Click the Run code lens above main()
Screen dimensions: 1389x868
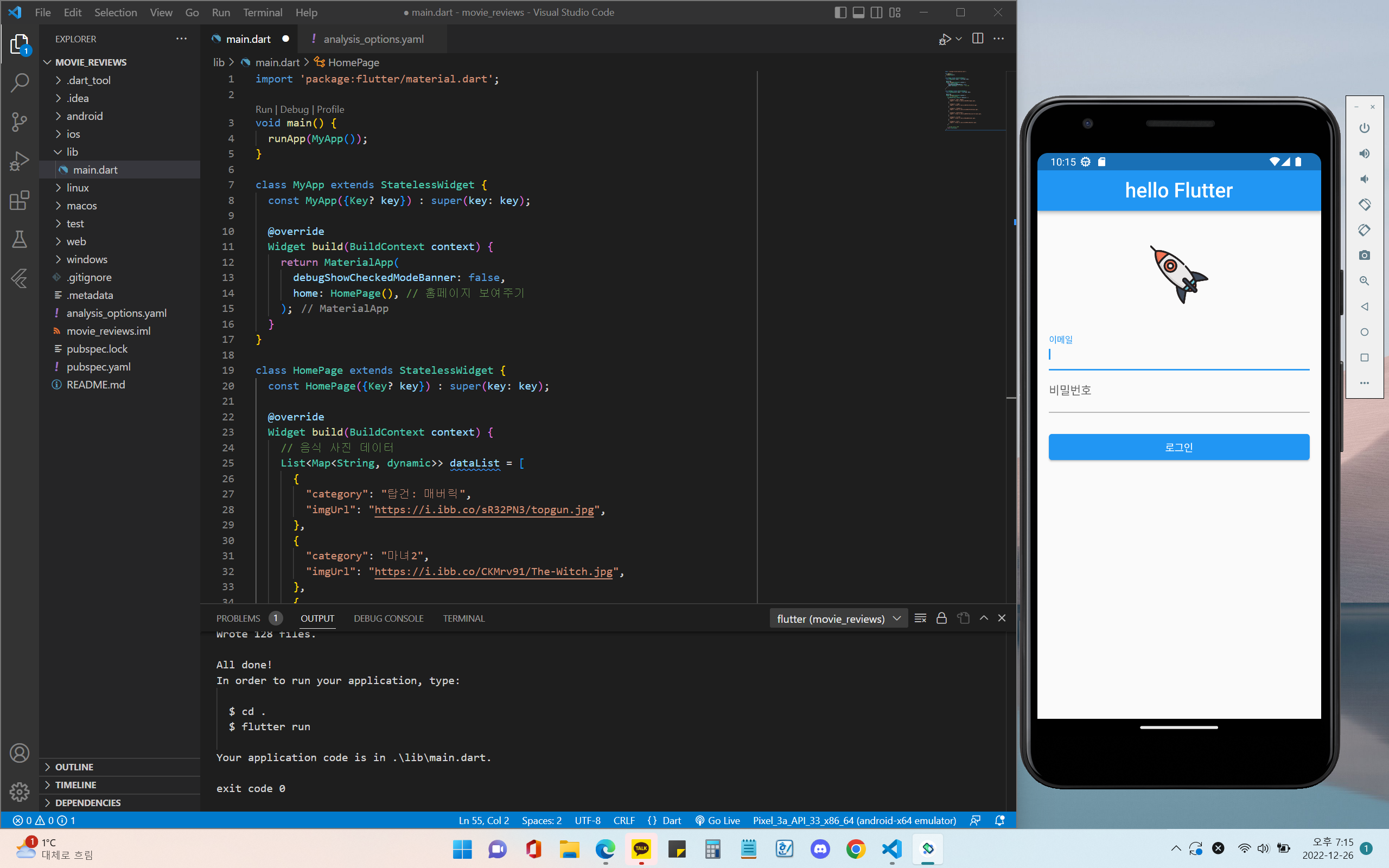[264, 109]
